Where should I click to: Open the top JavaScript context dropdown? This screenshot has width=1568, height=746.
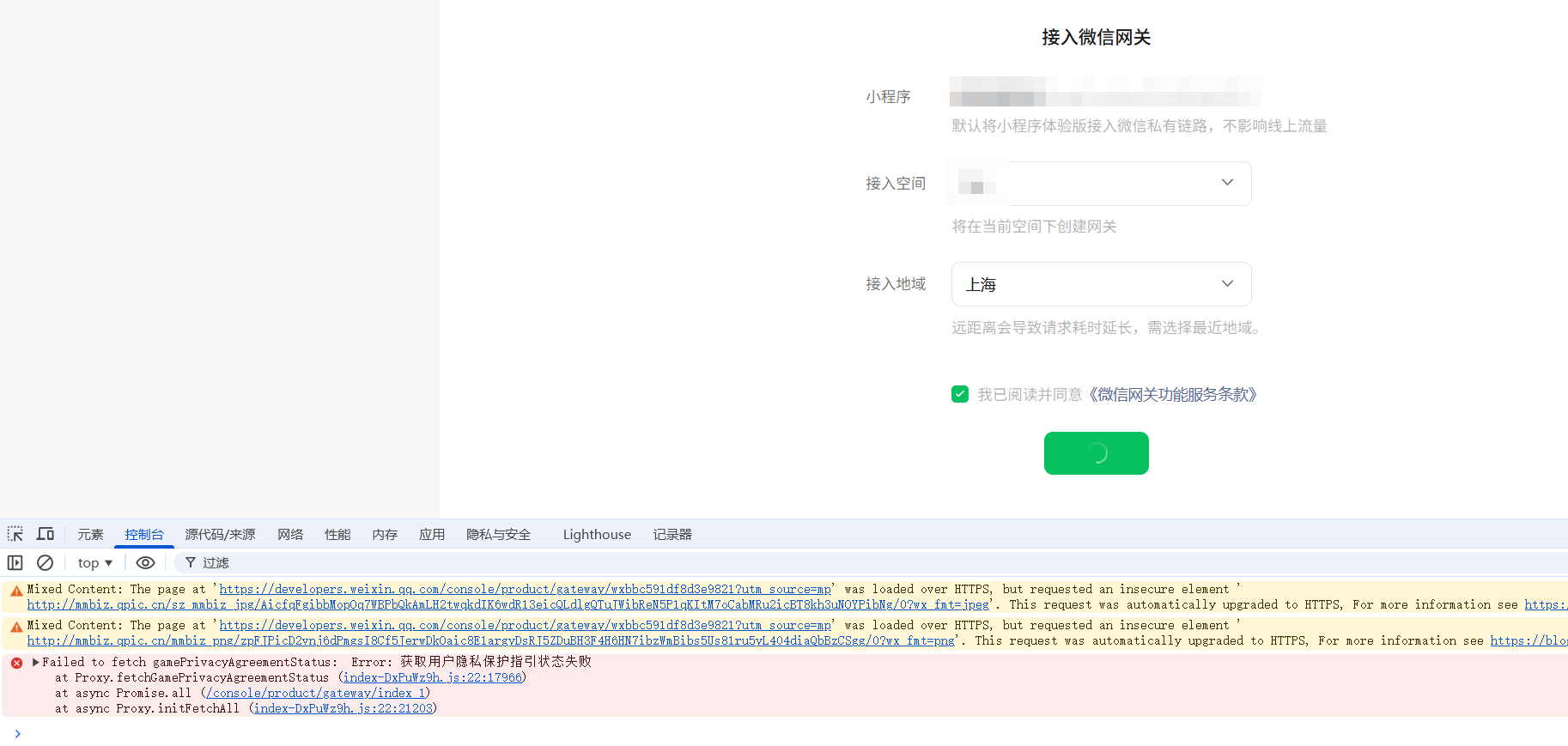pyautogui.click(x=95, y=562)
